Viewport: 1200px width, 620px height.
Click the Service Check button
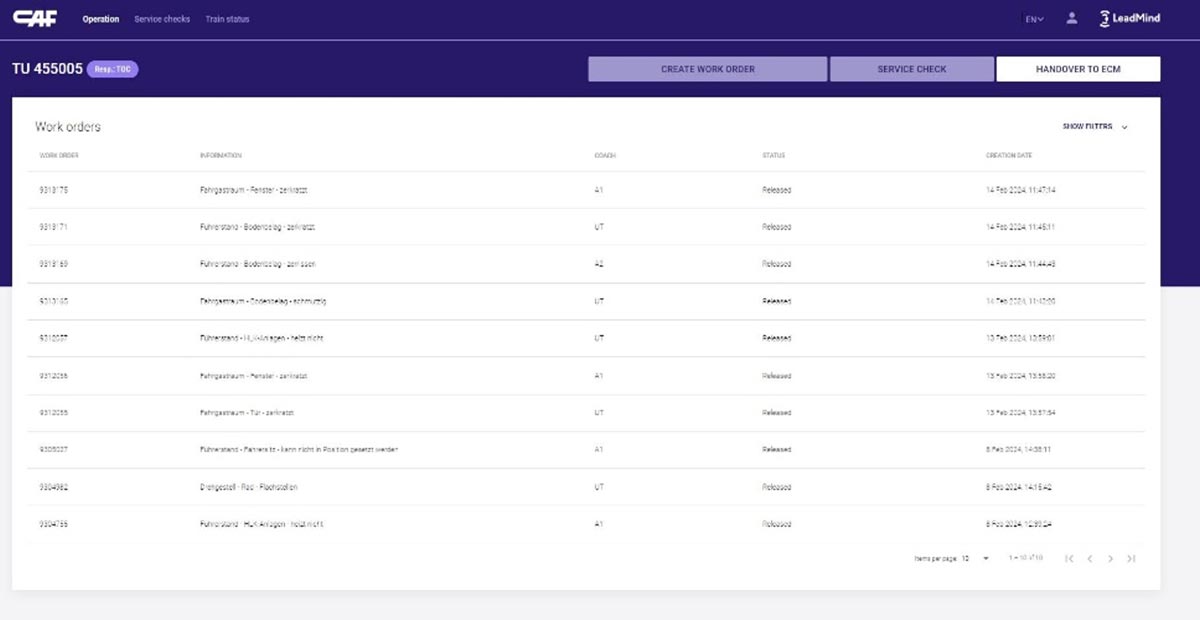tap(912, 69)
